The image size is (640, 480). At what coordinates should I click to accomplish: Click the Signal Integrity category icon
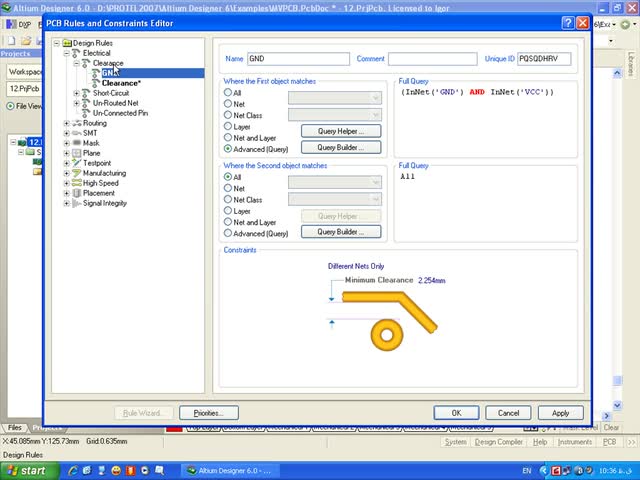pyautogui.click(x=76, y=203)
